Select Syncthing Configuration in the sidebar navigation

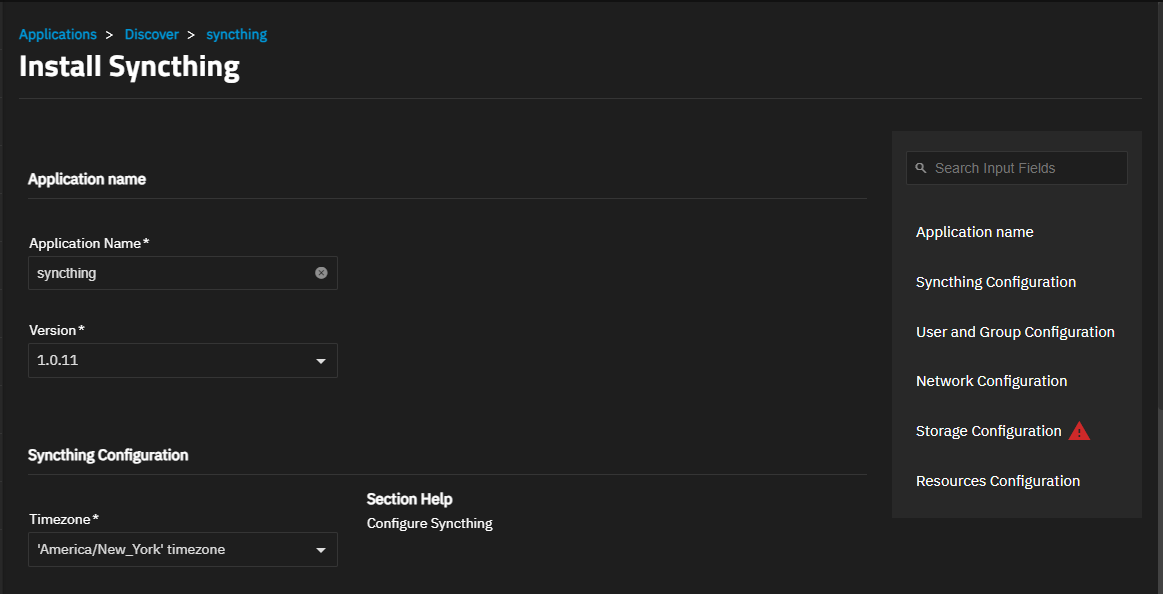pos(996,282)
